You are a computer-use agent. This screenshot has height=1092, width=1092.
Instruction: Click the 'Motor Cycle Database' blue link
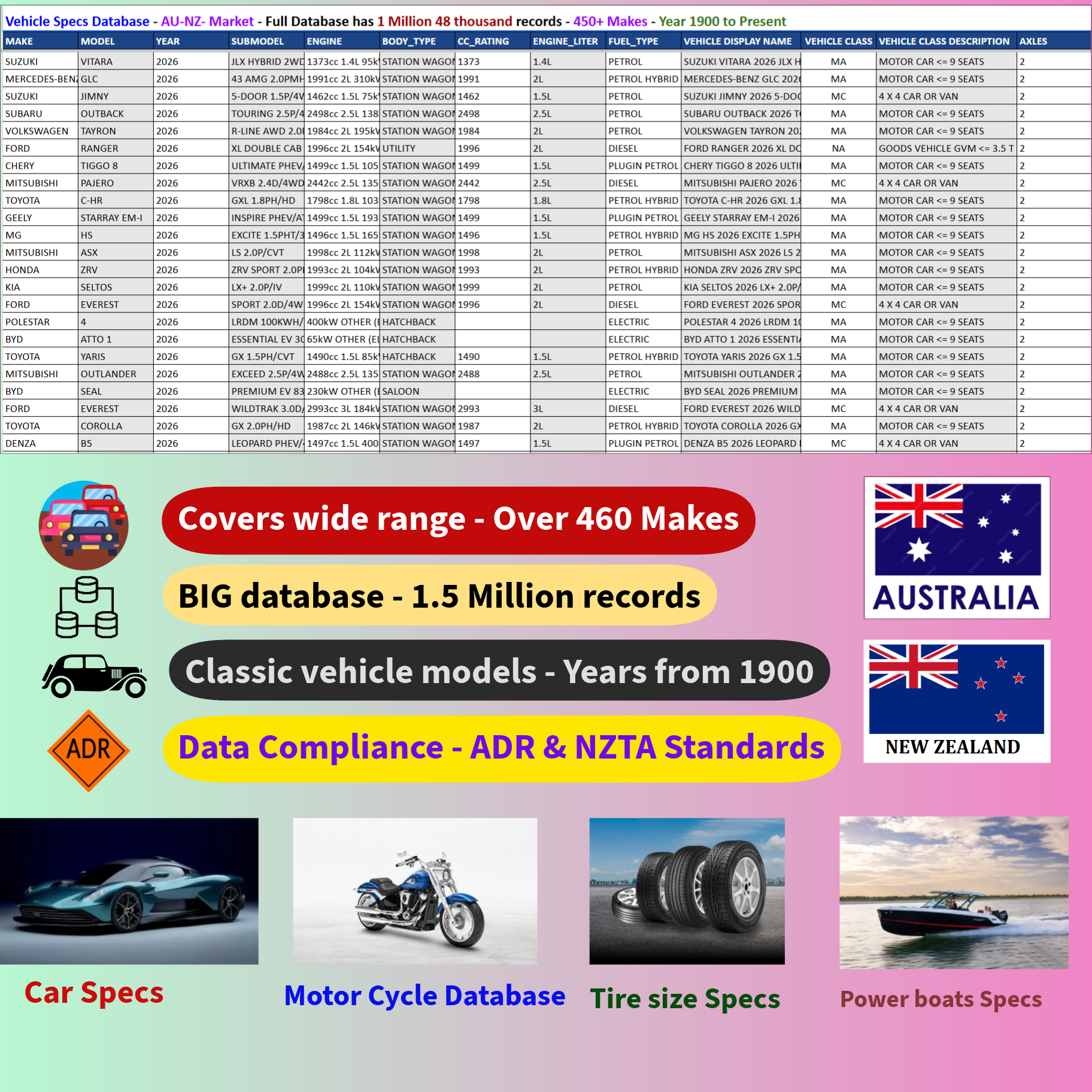point(424,996)
